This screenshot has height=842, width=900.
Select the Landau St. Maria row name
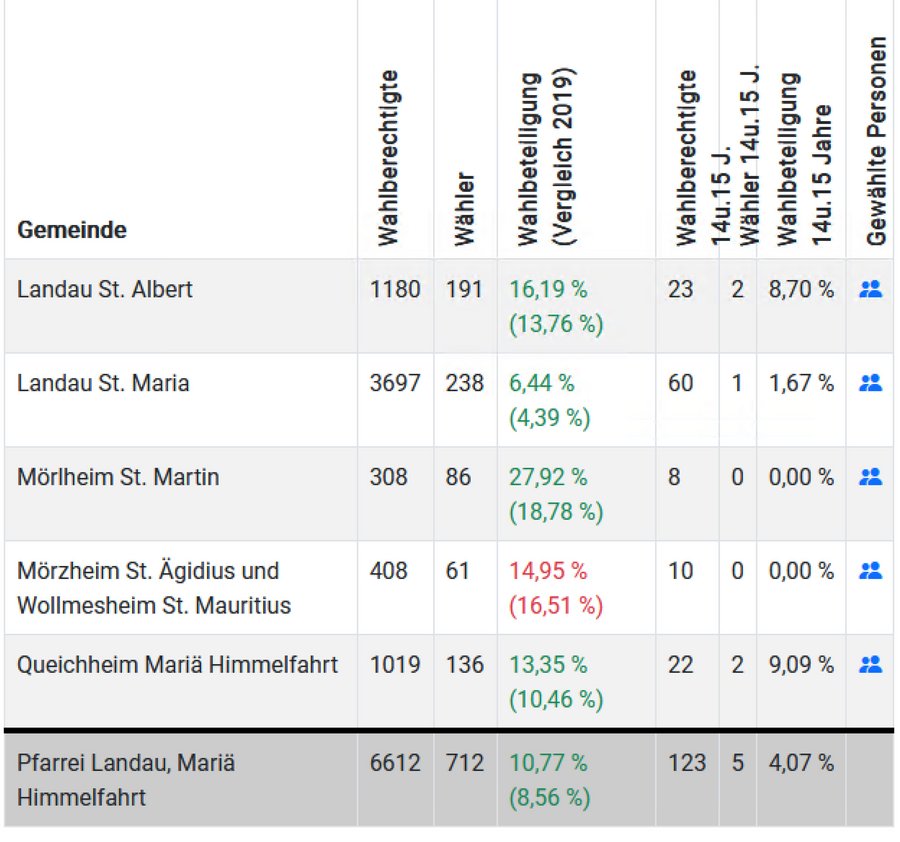pos(103,383)
